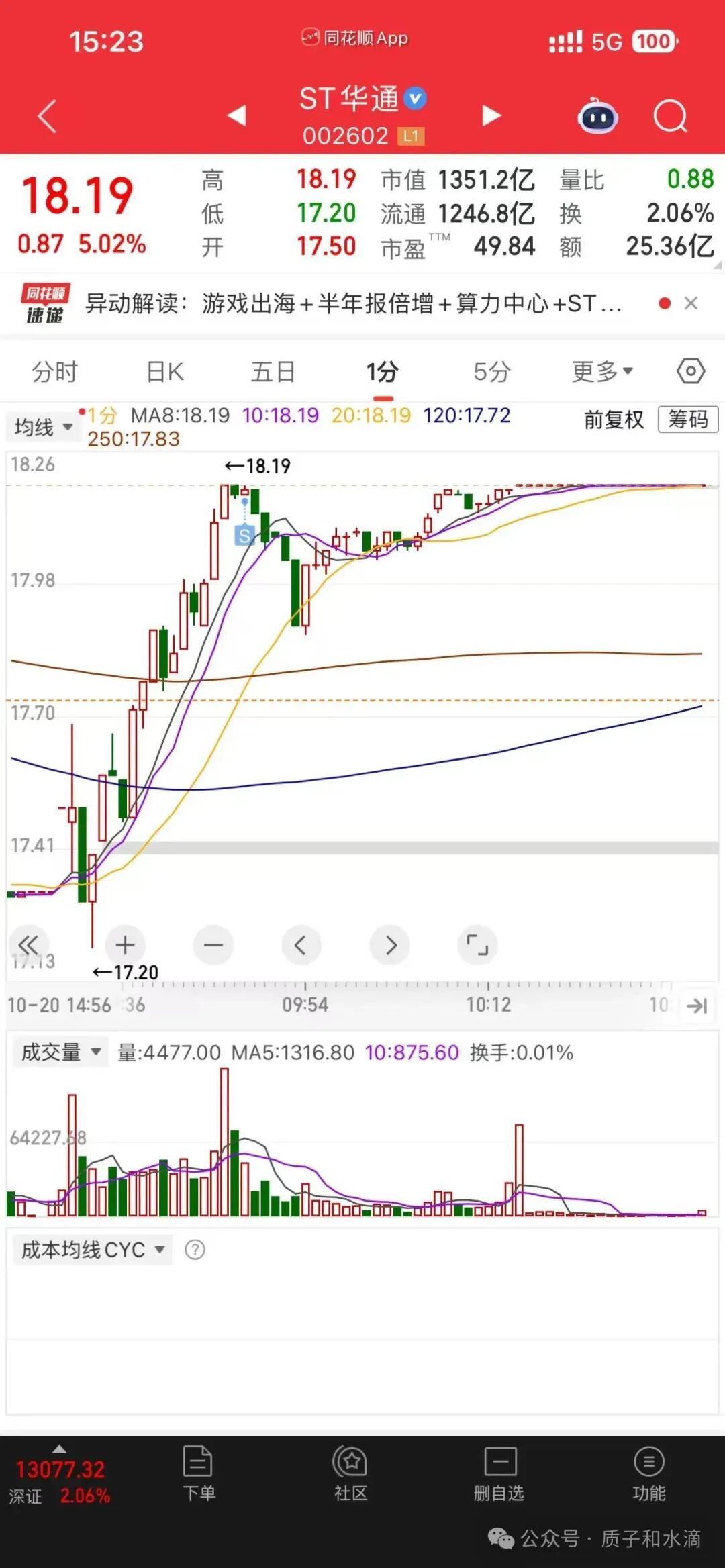Open chart settings hexagon icon
Image resolution: width=725 pixels, height=1568 pixels.
coord(691,371)
